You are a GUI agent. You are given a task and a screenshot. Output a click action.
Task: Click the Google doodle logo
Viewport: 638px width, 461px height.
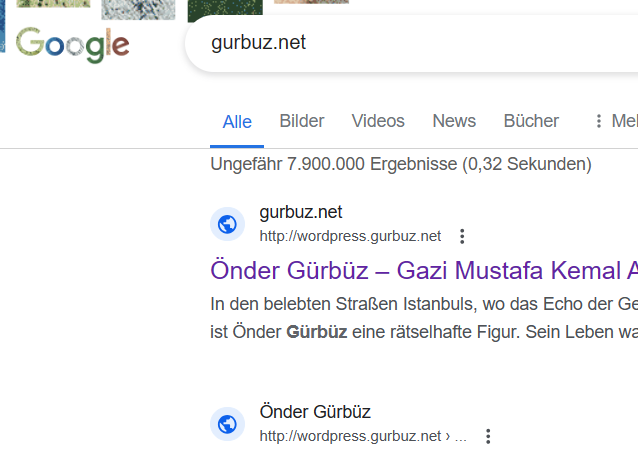(72, 45)
